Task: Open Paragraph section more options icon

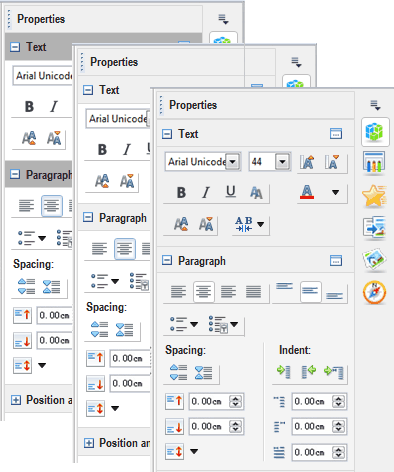Action: [336, 261]
